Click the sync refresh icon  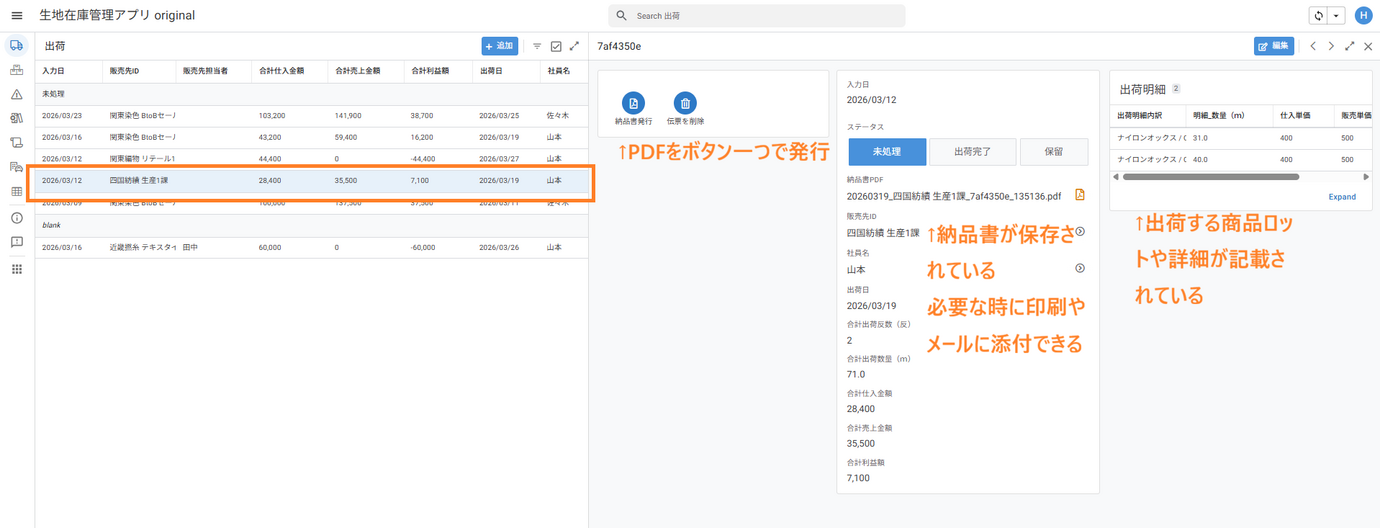click(1319, 16)
